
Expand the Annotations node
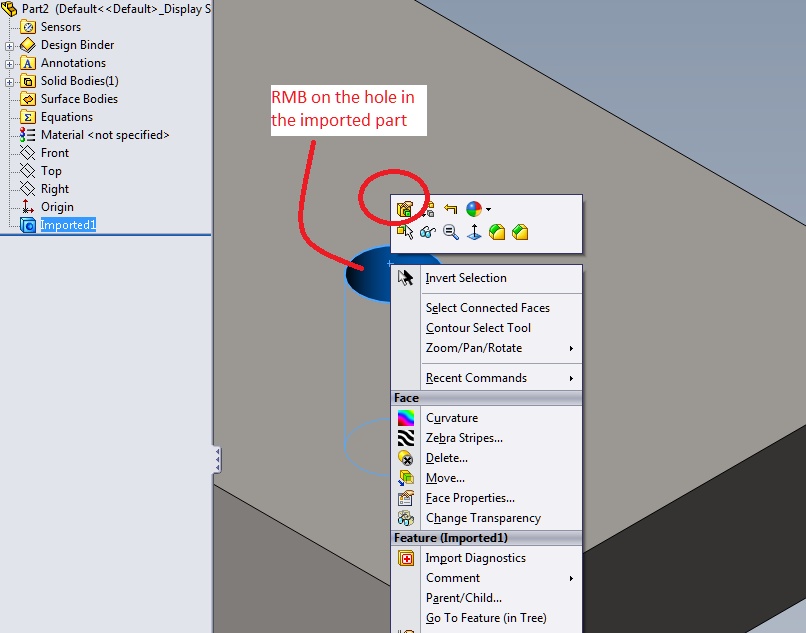(x=9, y=64)
